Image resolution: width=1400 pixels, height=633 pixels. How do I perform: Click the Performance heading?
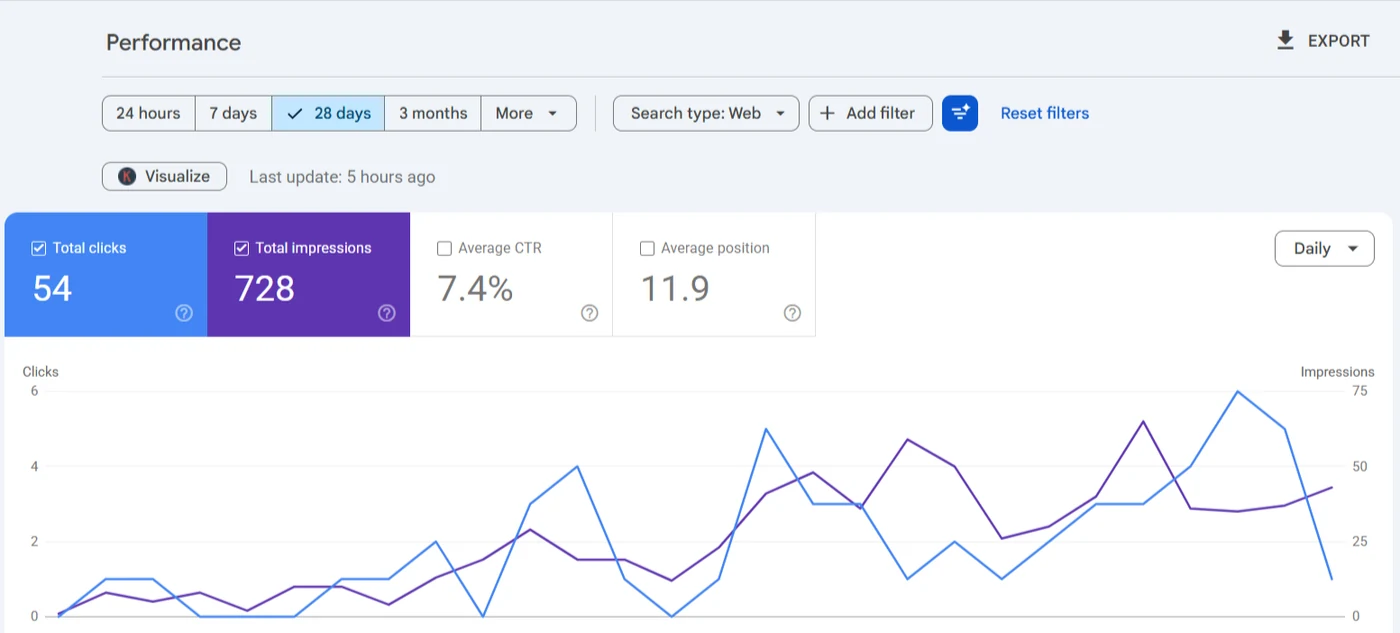(x=174, y=42)
